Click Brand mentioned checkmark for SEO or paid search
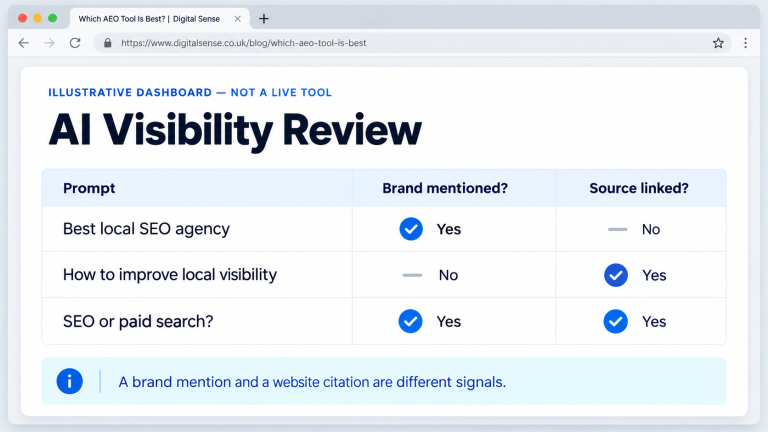The height and width of the screenshot is (432, 768). click(410, 321)
